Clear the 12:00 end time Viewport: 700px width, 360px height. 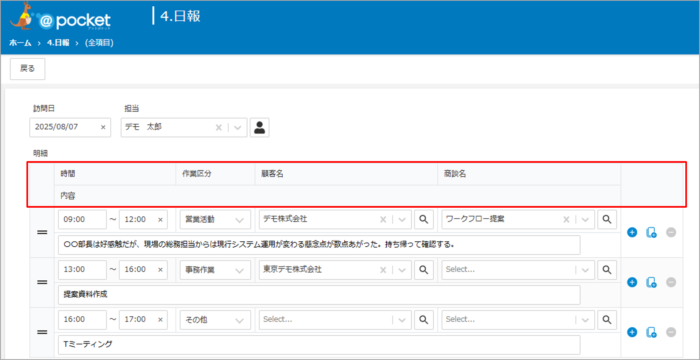160,219
